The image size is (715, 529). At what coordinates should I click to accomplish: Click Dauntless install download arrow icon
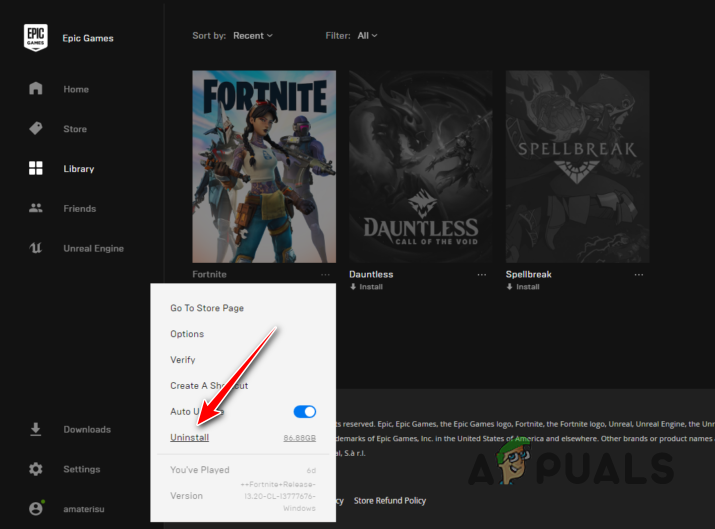click(x=353, y=287)
